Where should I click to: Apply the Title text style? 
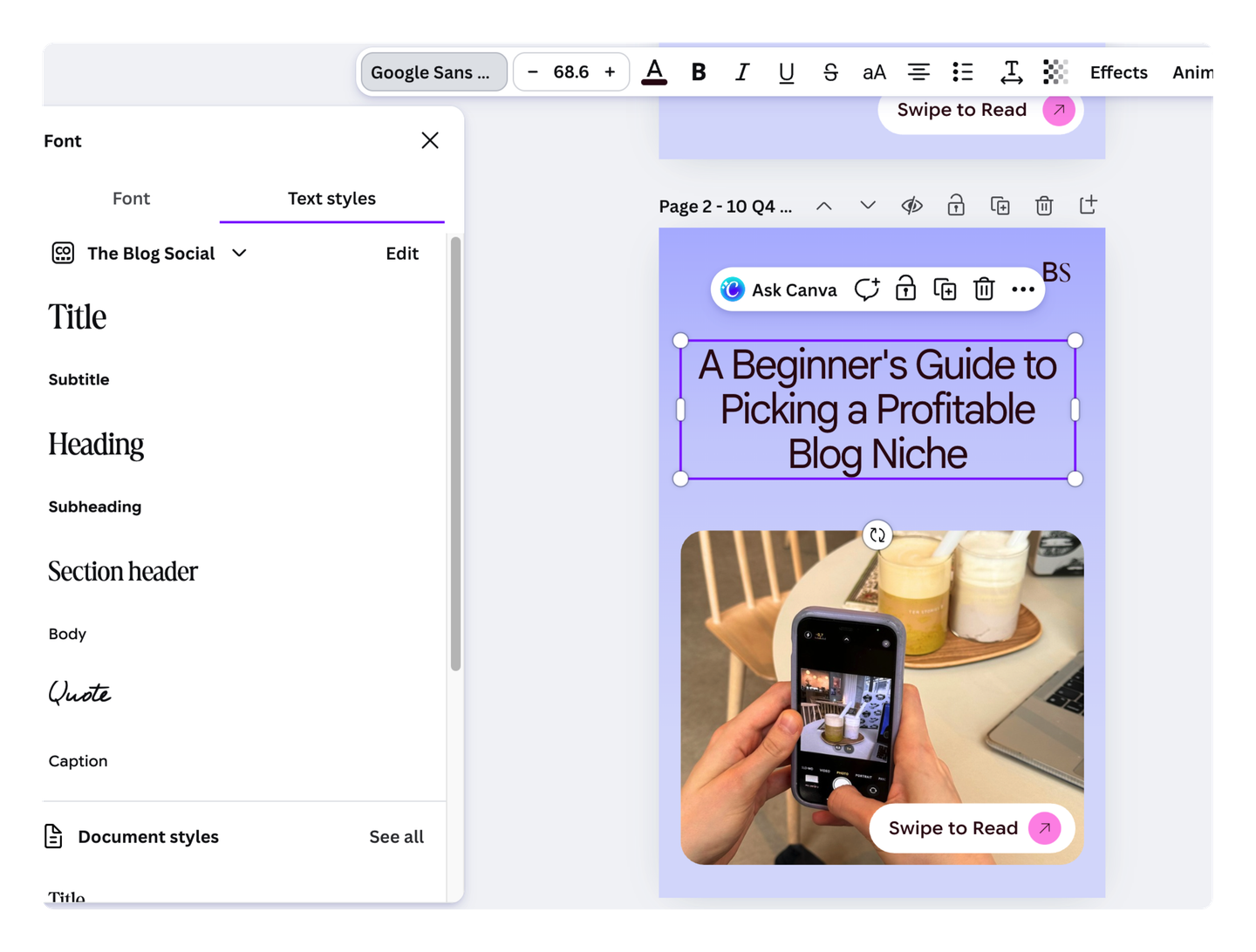(x=78, y=317)
